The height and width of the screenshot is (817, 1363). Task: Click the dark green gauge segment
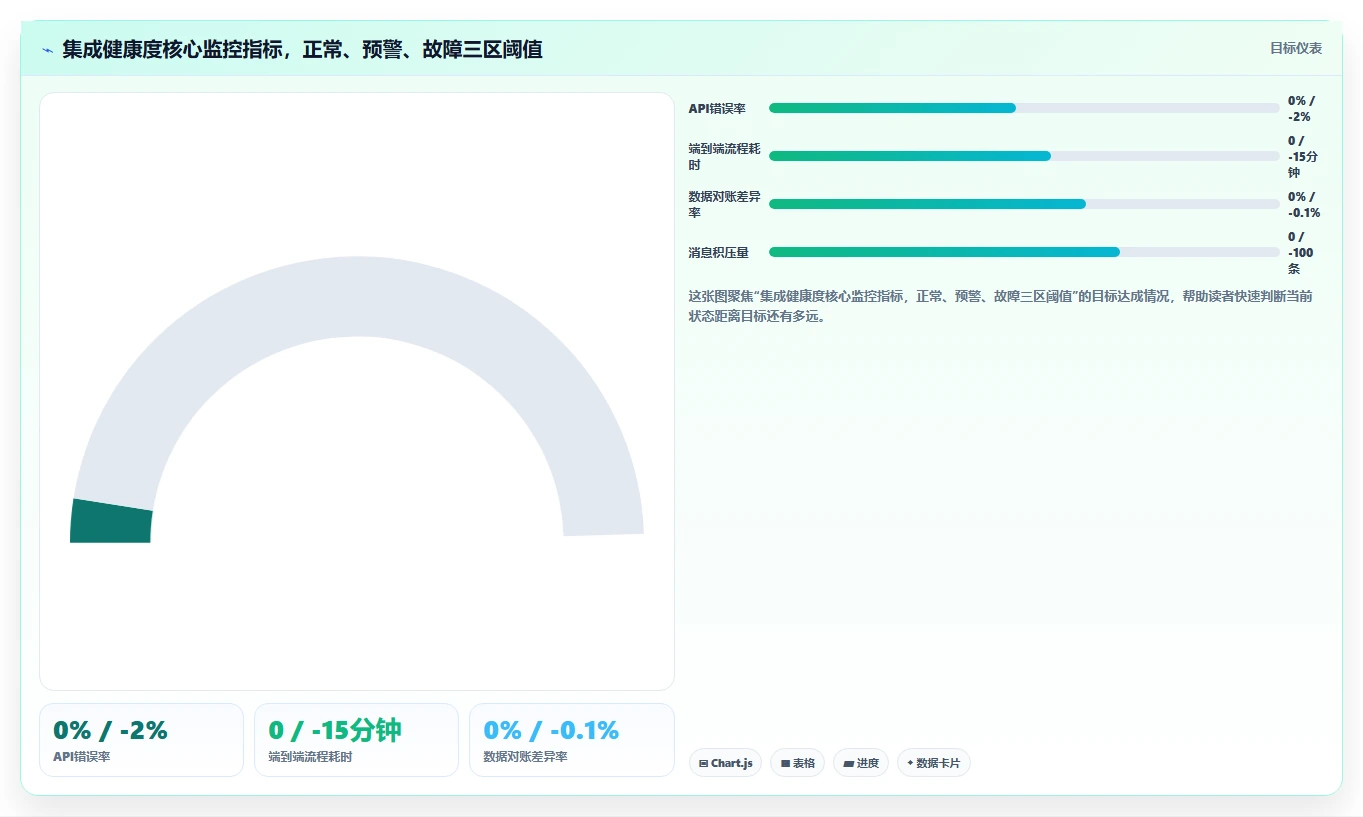coord(110,521)
